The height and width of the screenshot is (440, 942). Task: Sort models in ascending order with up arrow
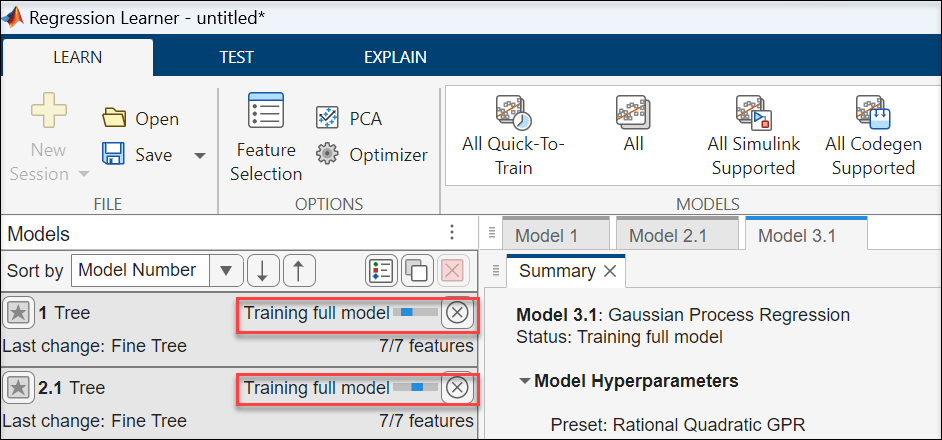(299, 270)
